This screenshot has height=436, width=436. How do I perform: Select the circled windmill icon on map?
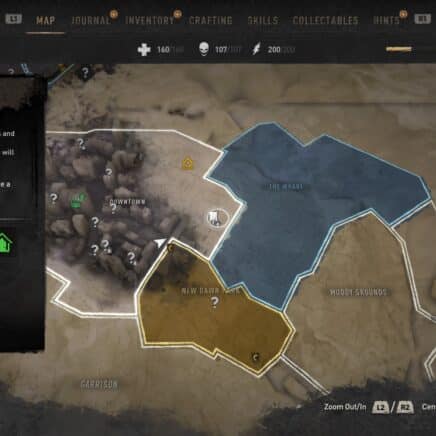(217, 218)
